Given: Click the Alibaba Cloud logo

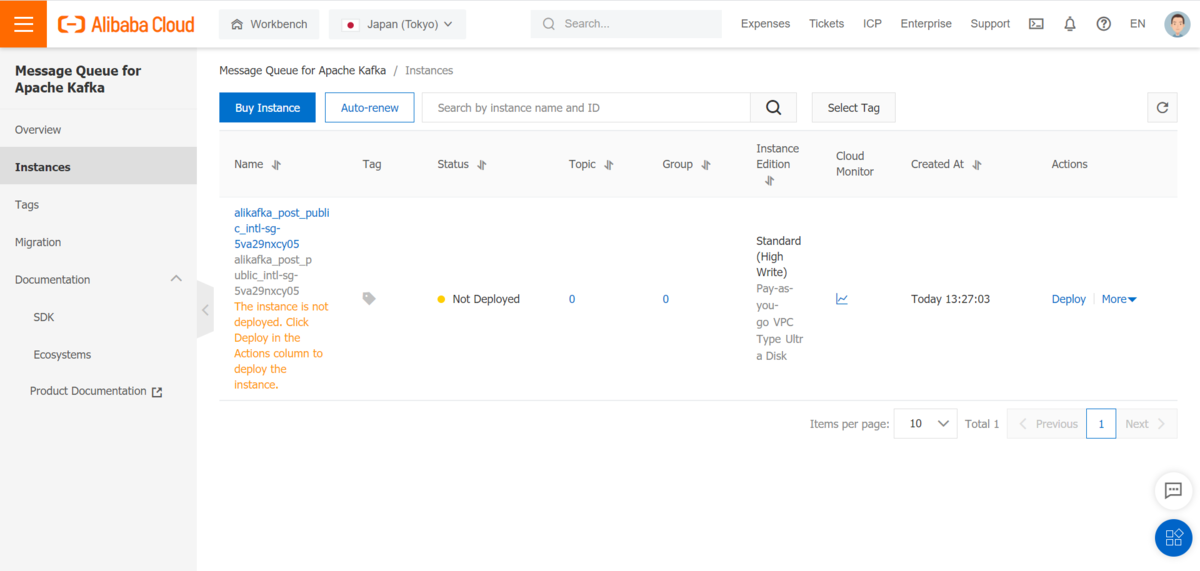Looking at the screenshot, I should (126, 24).
